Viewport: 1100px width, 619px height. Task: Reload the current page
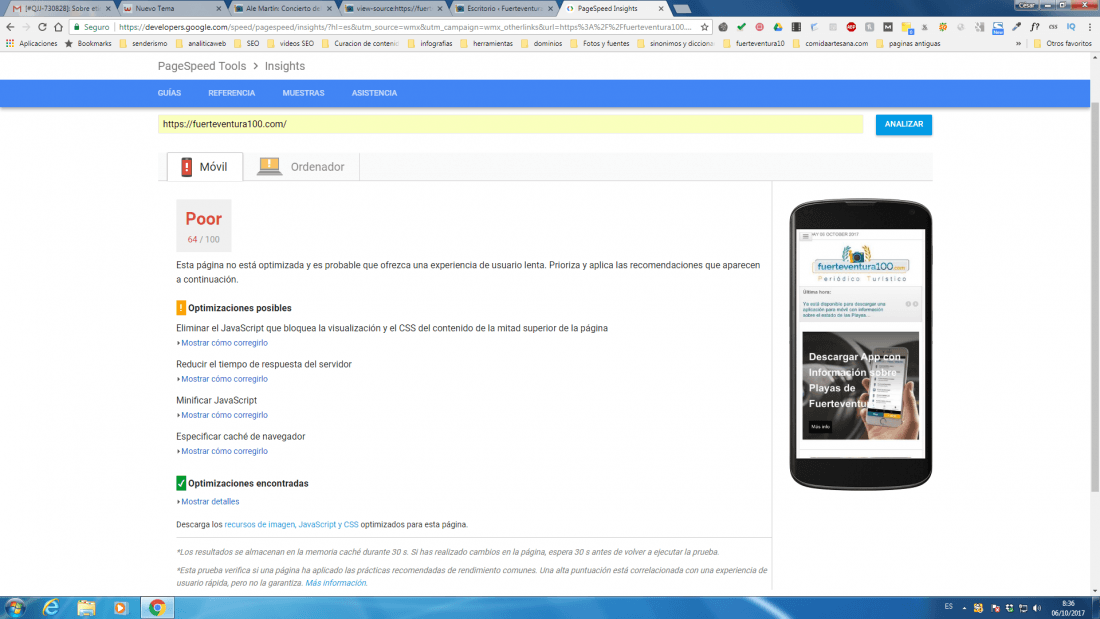42,27
